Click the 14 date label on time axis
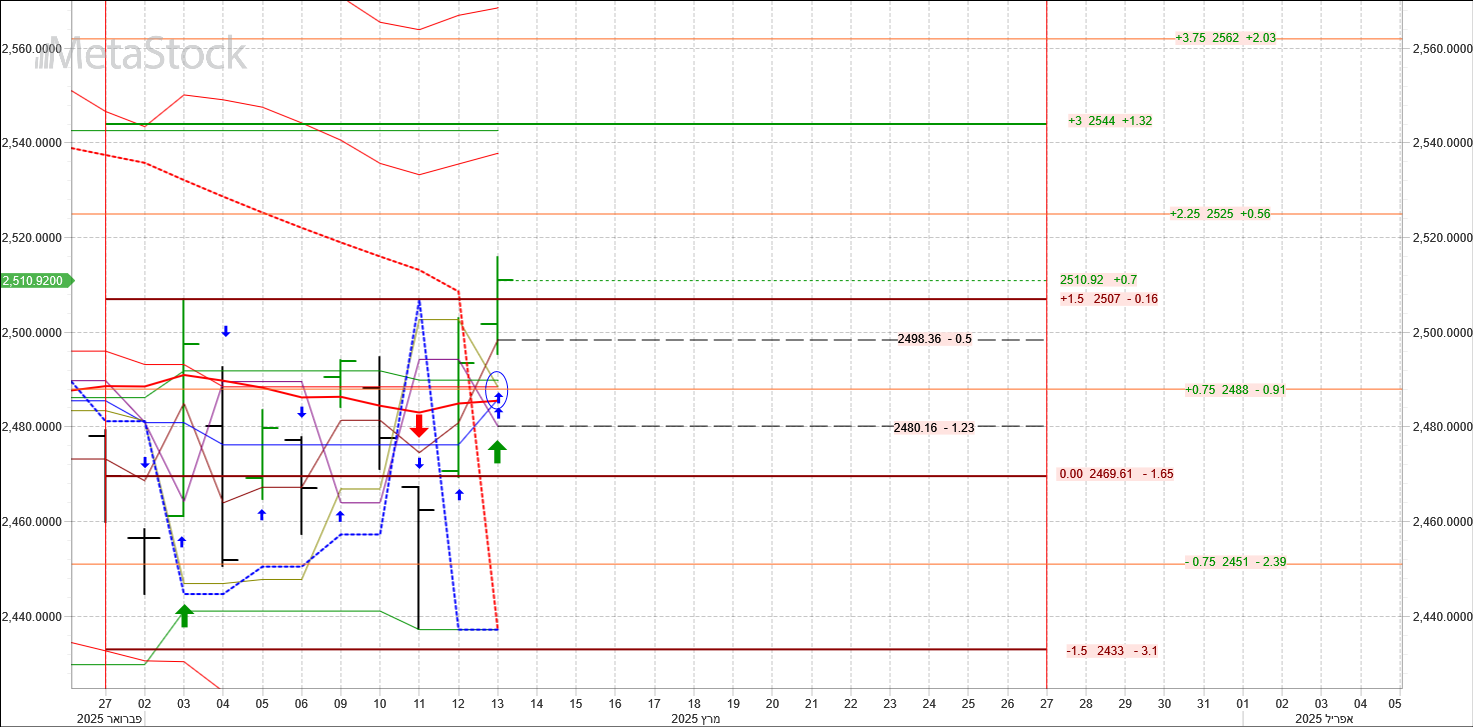Image resolution: width=1473 pixels, height=727 pixels. [537, 704]
